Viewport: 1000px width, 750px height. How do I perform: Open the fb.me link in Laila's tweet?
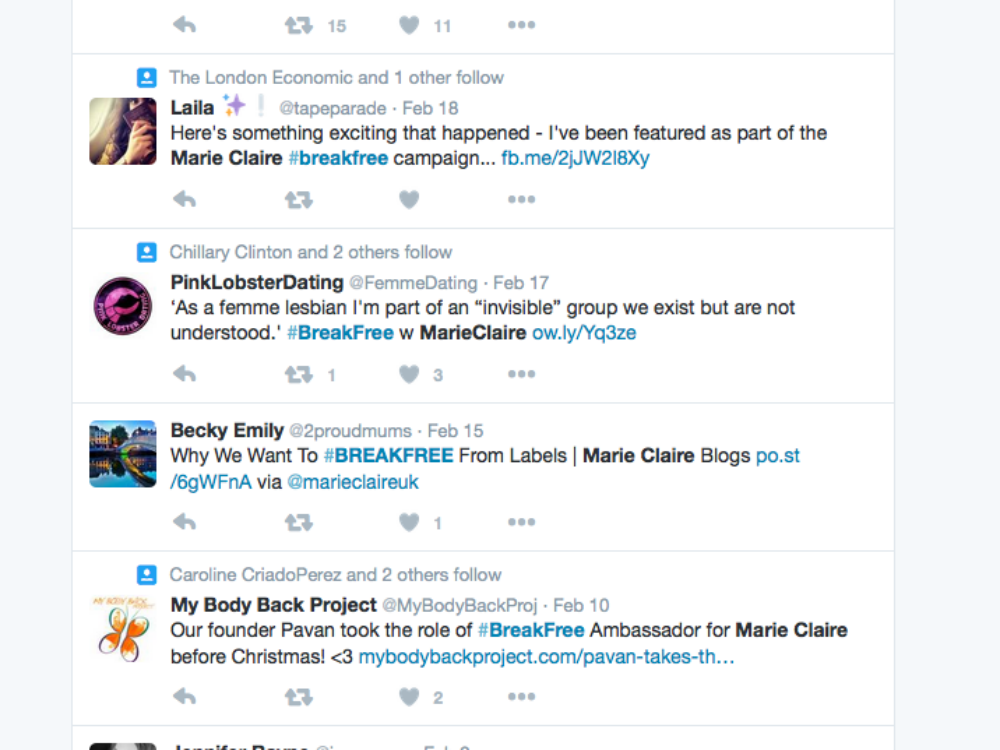[x=575, y=158]
